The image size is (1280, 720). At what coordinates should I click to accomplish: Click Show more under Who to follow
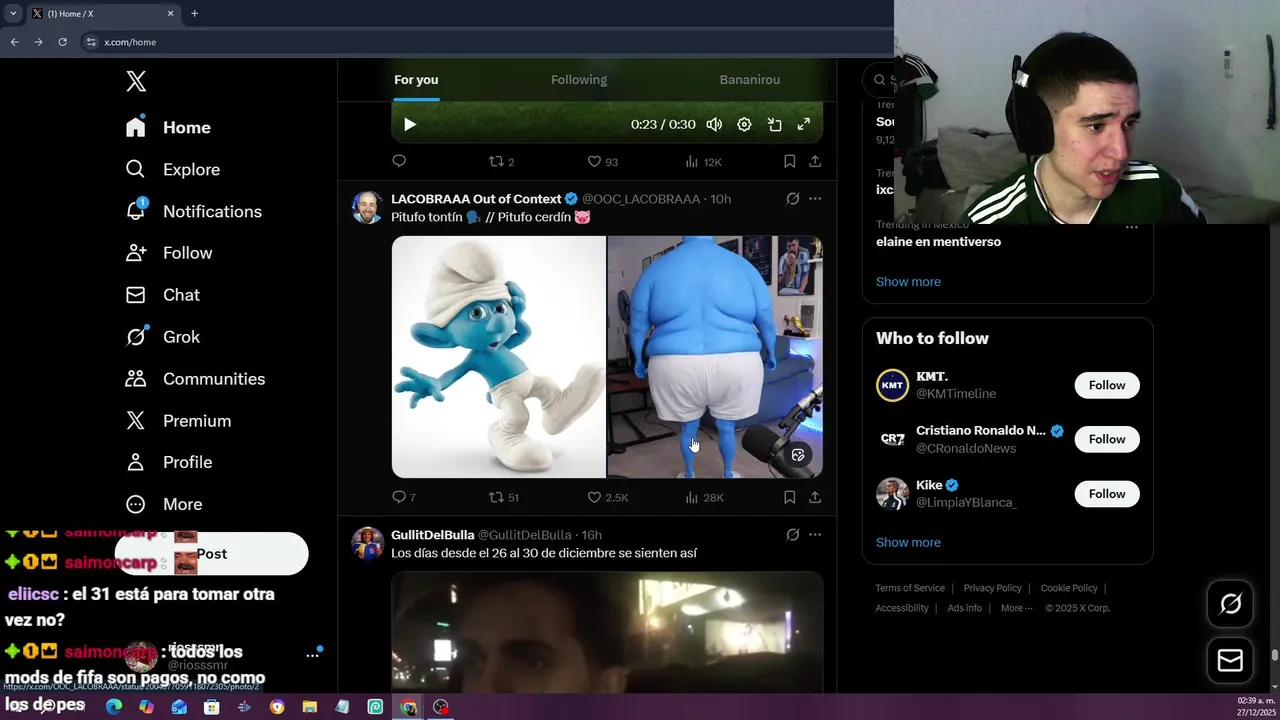click(x=908, y=542)
